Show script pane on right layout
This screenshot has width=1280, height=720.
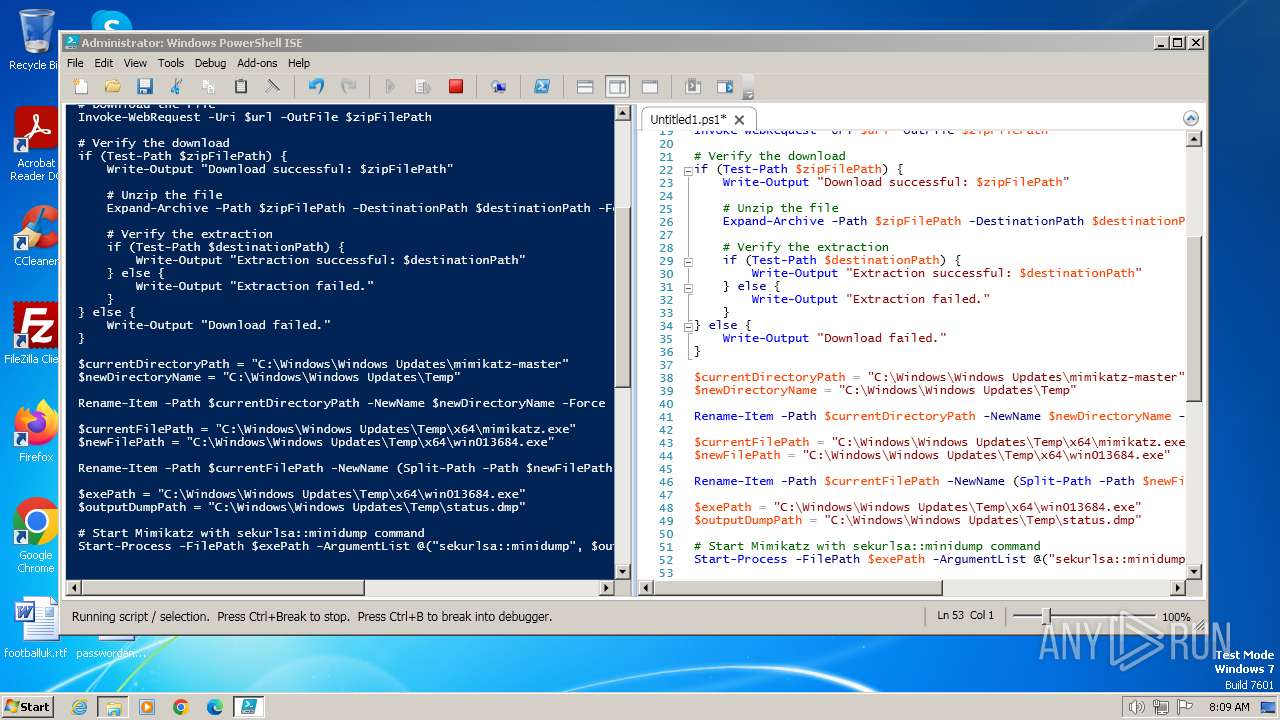[x=617, y=87]
